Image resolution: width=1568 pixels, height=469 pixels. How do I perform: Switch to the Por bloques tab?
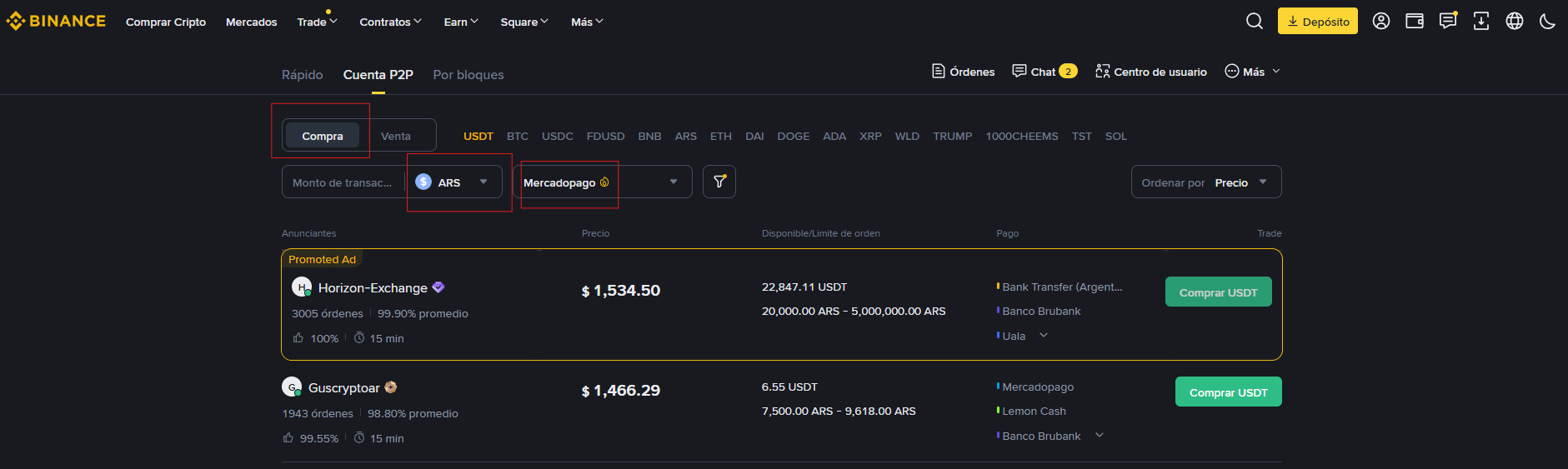(x=468, y=74)
